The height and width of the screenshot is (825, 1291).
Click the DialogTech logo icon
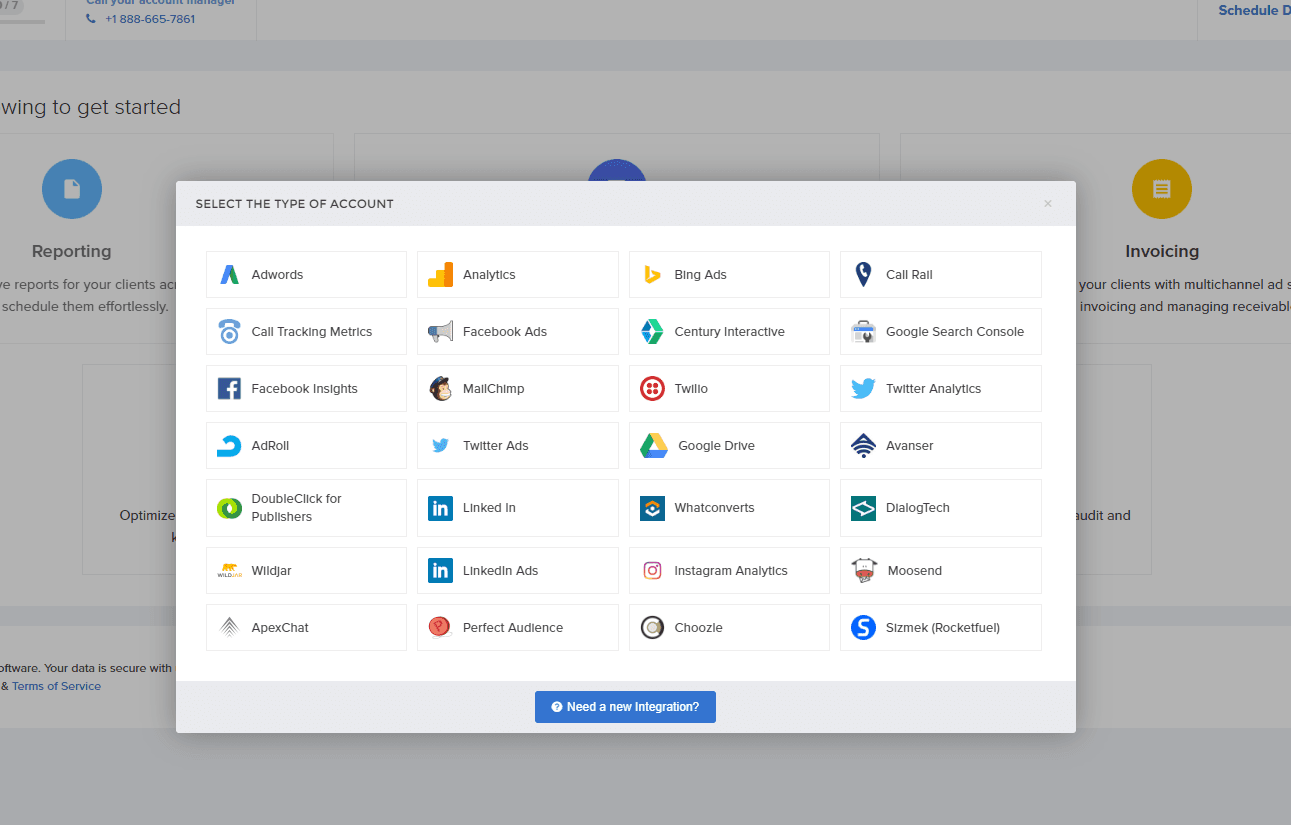tap(863, 508)
